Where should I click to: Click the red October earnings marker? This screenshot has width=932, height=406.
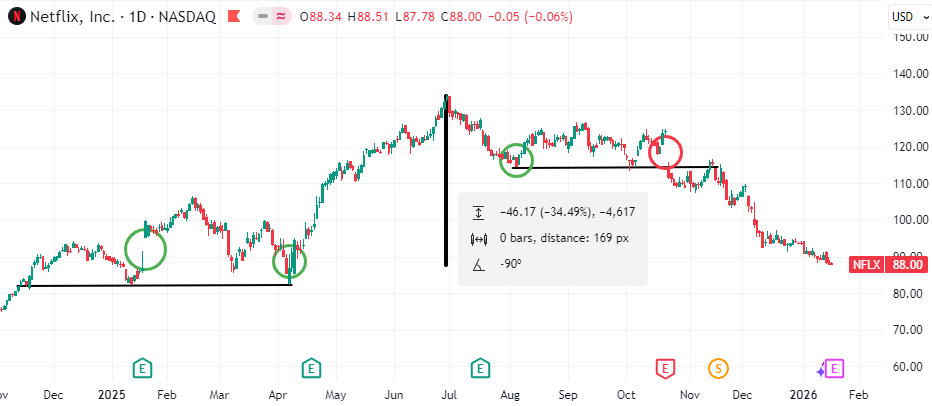[664, 369]
